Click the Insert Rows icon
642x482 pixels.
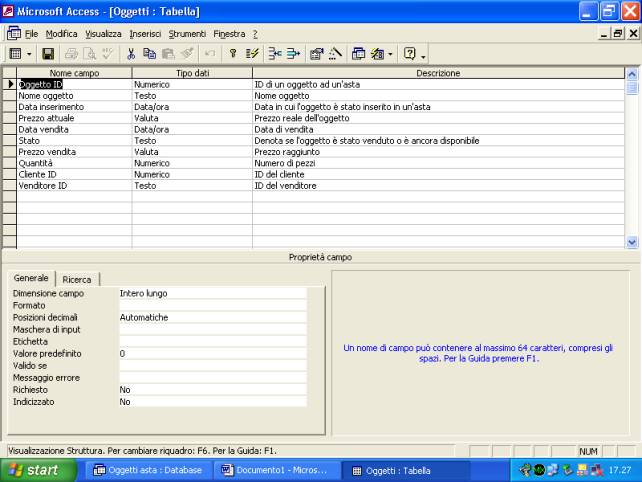point(275,54)
